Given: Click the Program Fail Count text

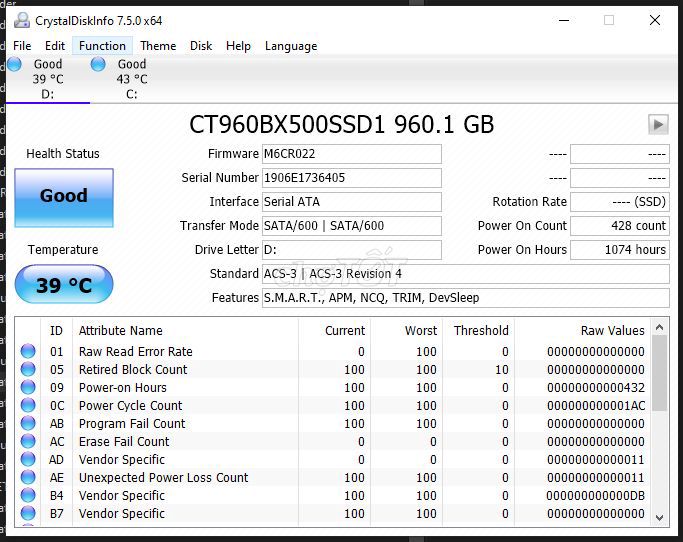Looking at the screenshot, I should click(x=132, y=423).
